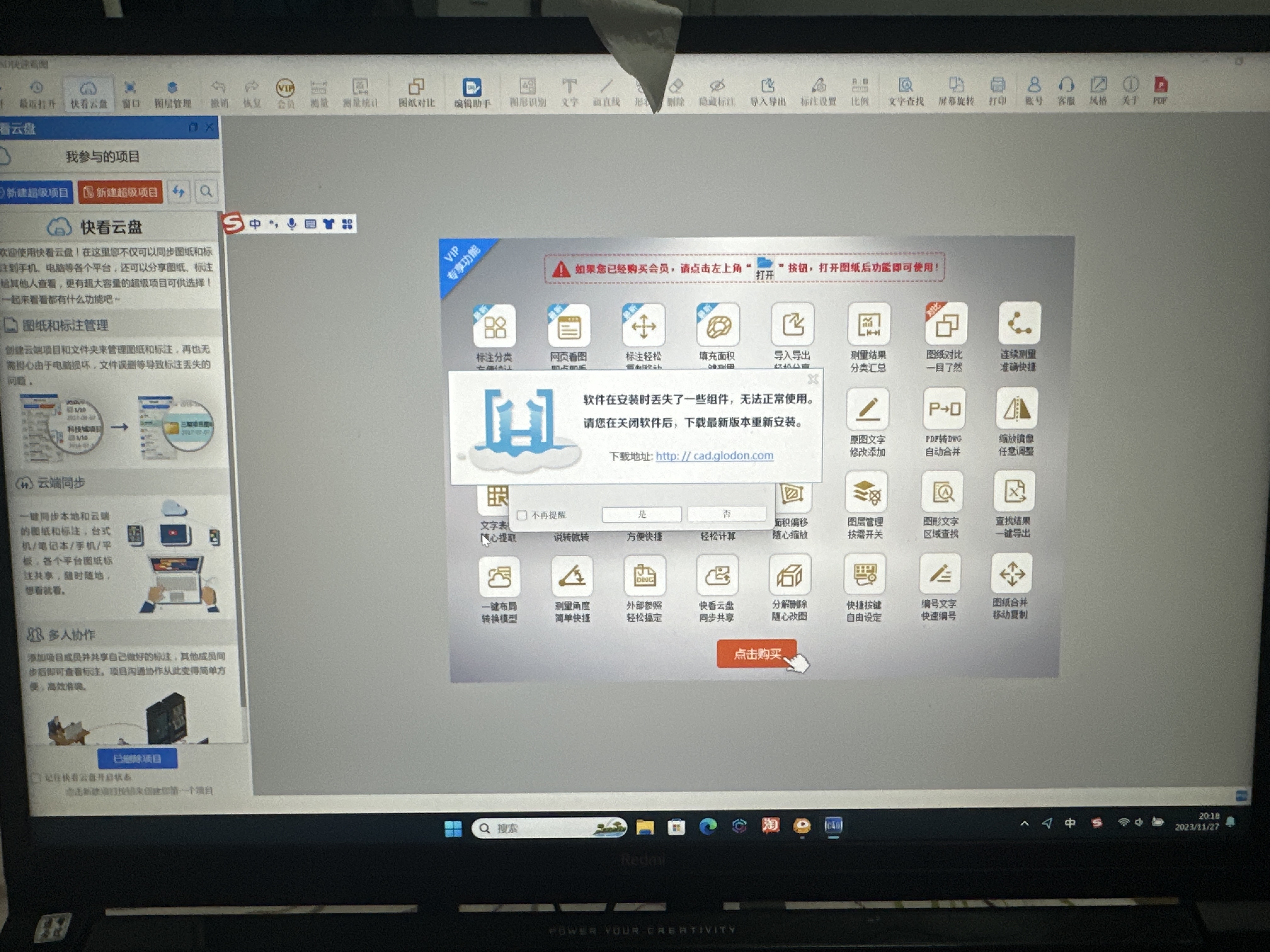Click the refresh sync icon in cloud panel
This screenshot has width=1270, height=952.
point(179,192)
